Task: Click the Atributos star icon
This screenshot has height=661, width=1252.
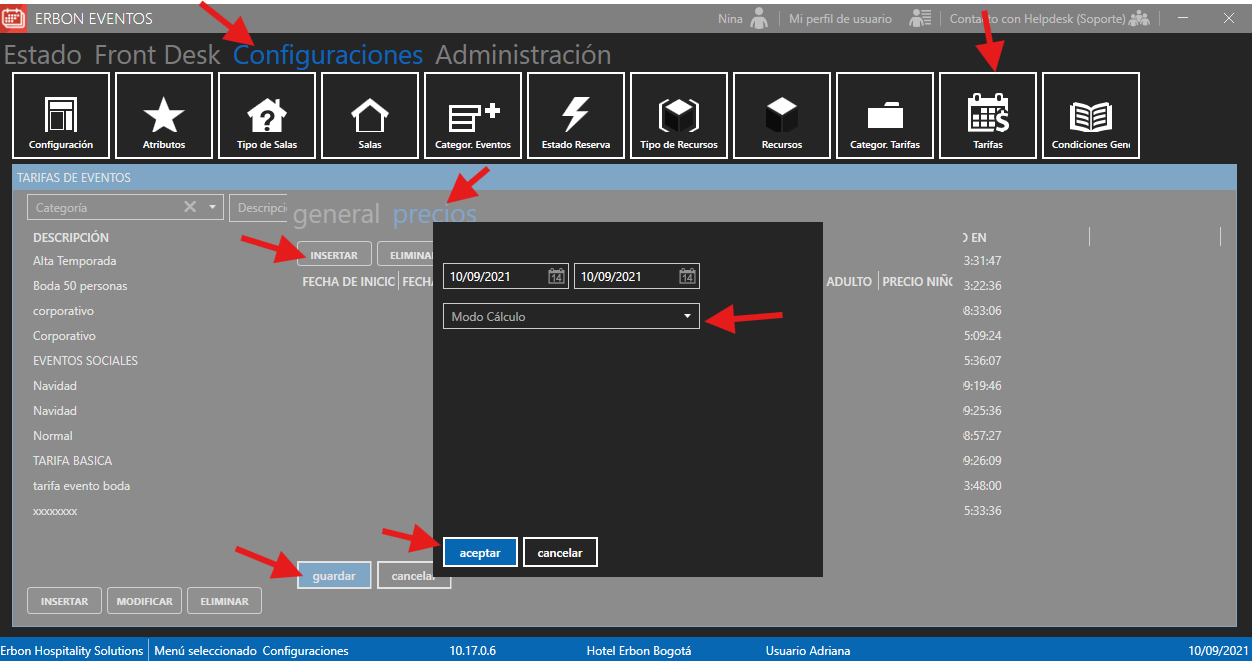Action: (164, 115)
